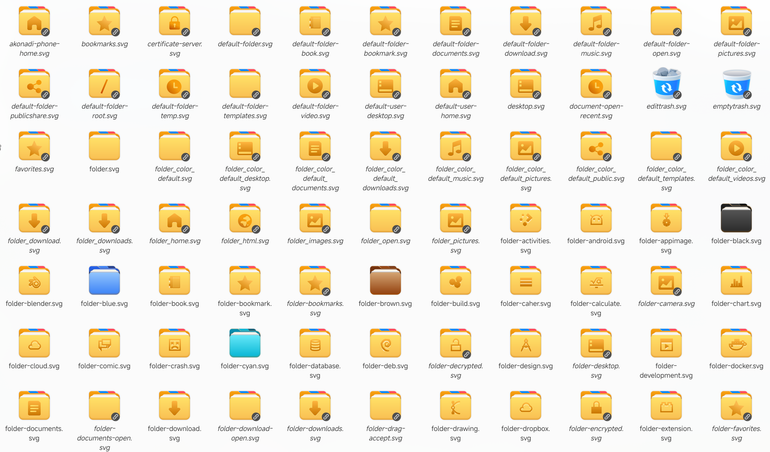Select the folder-docker.svg whale icon

point(736,343)
